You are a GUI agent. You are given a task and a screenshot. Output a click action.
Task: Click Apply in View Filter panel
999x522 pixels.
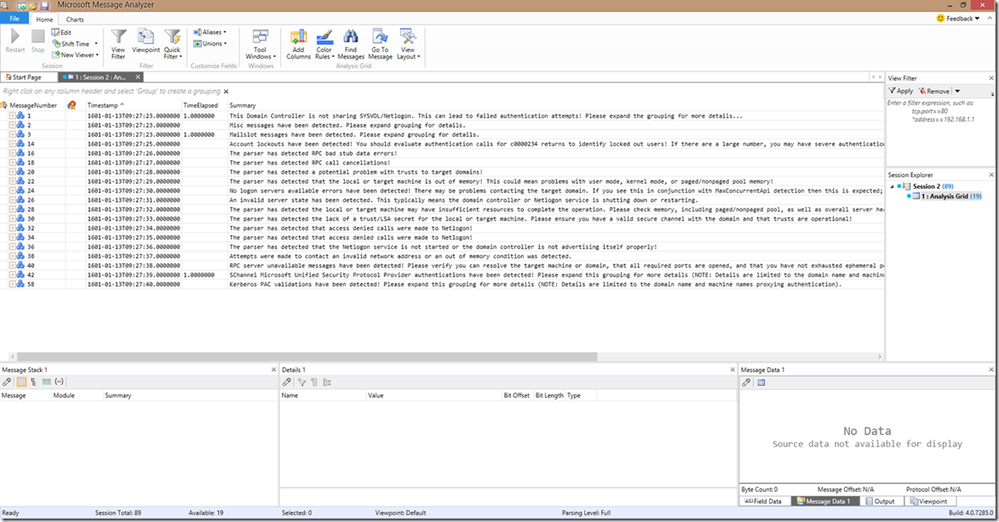point(901,91)
